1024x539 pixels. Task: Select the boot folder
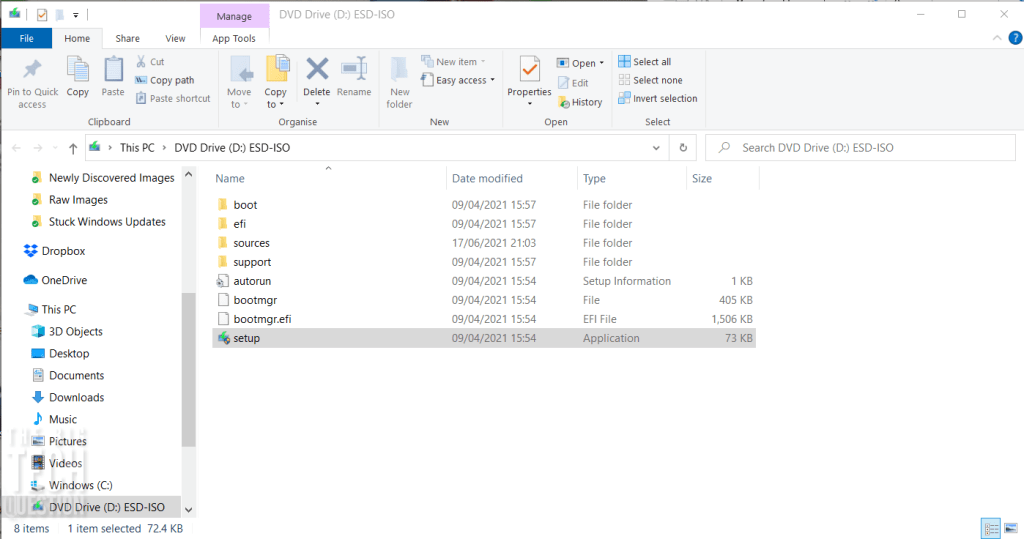click(246, 205)
